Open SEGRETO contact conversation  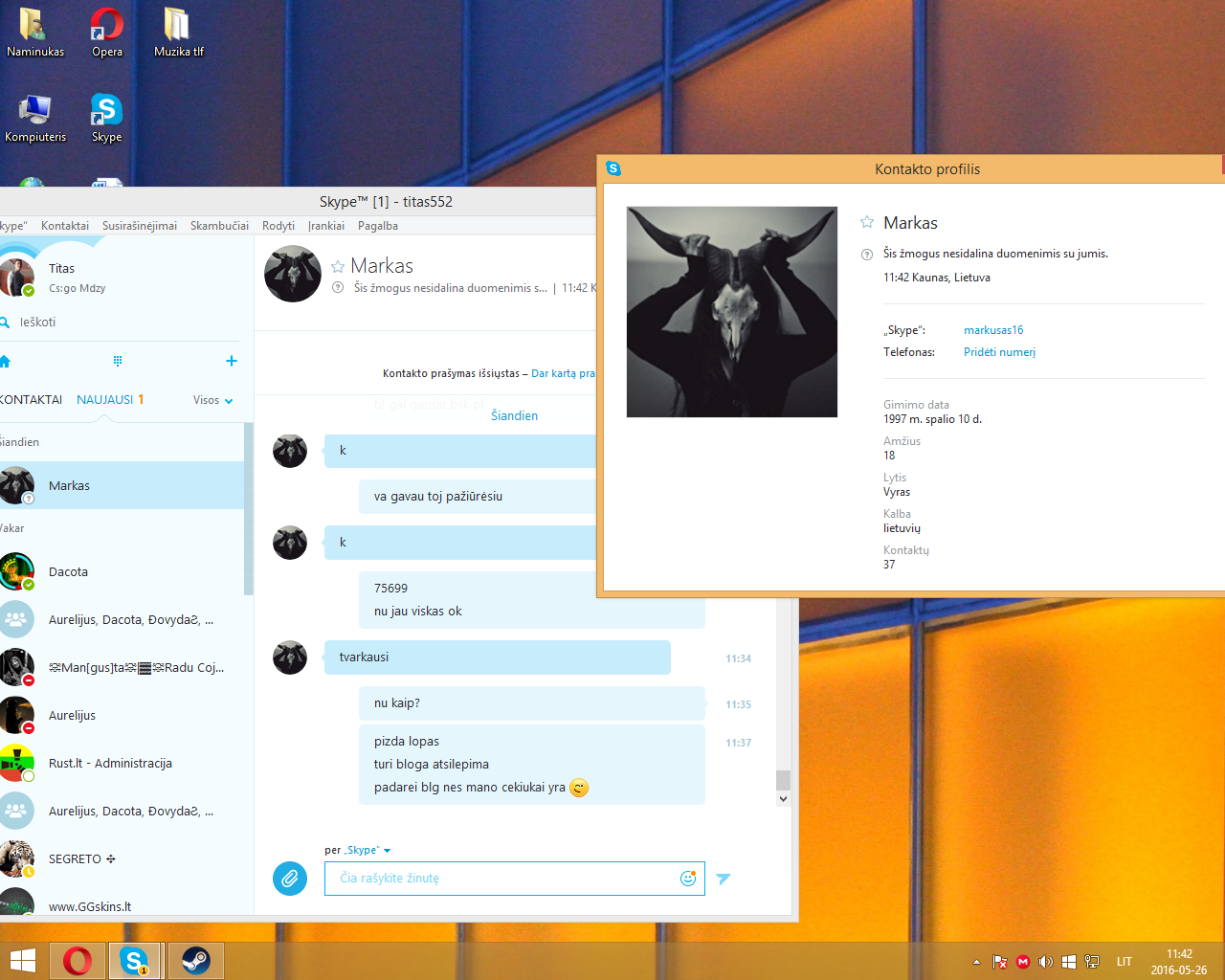tap(122, 858)
